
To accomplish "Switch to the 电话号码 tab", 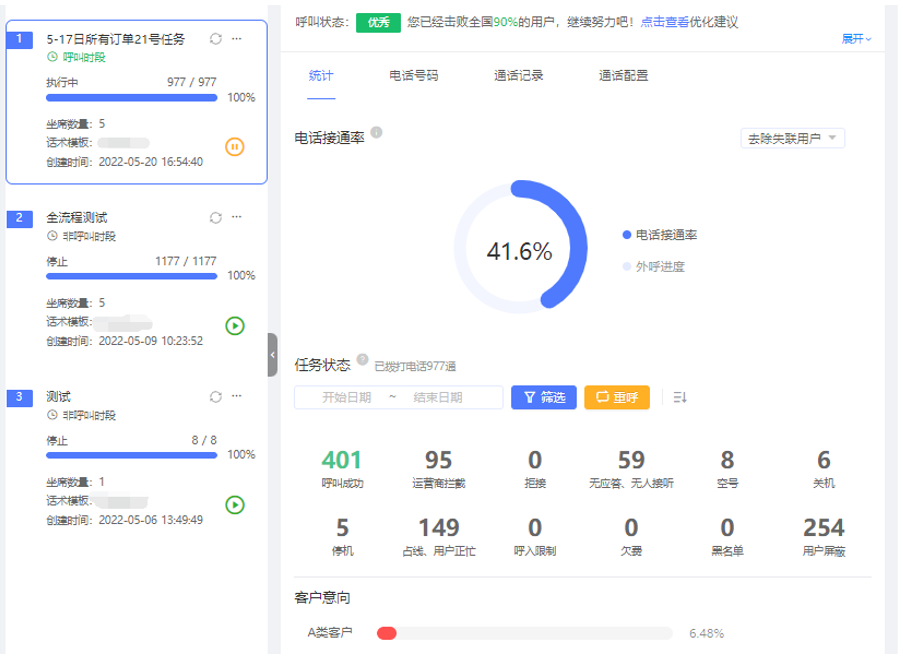I will (413, 75).
